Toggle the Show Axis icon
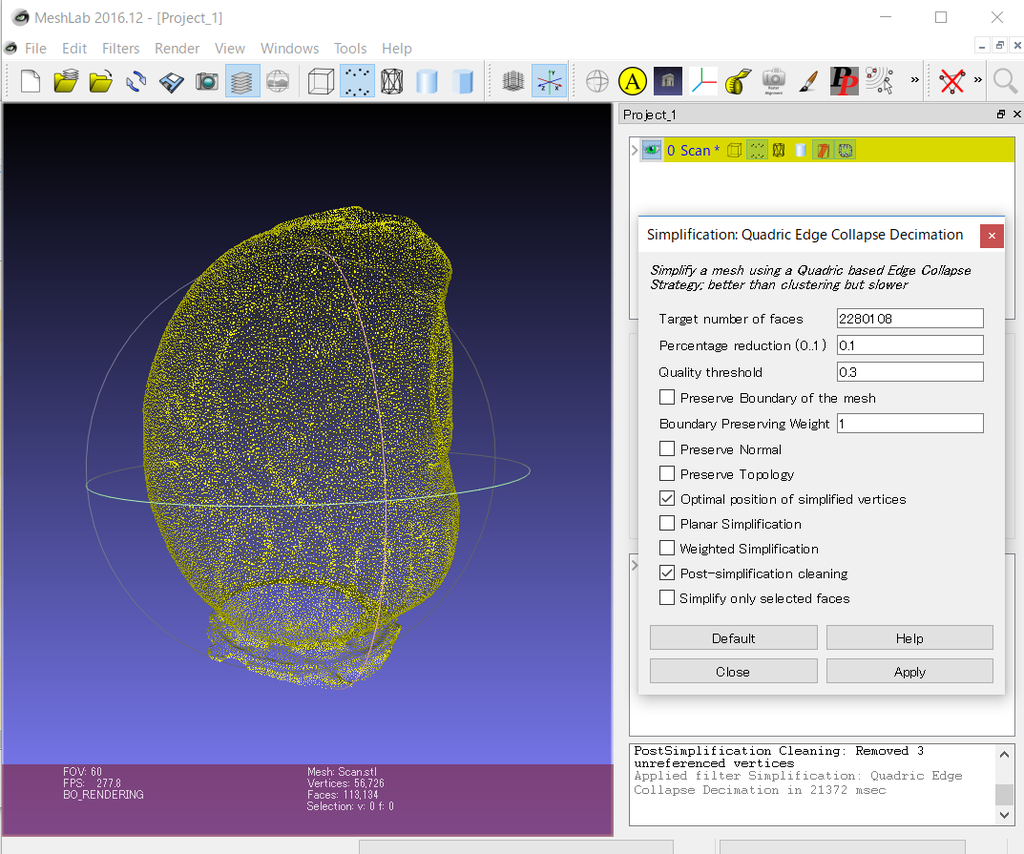Image resolution: width=1024 pixels, height=854 pixels. tap(549, 82)
